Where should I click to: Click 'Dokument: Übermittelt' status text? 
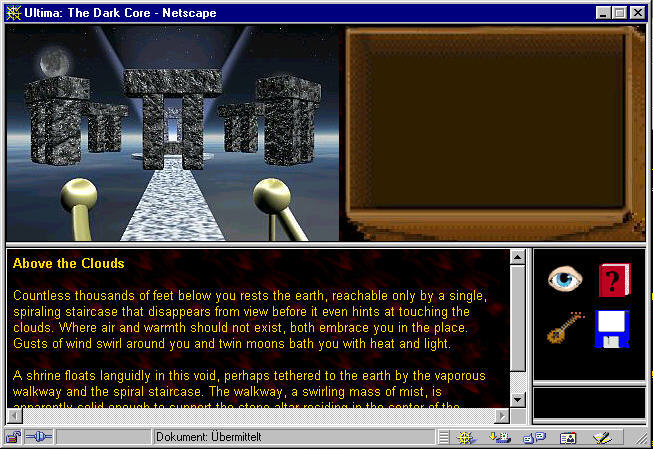tap(209, 437)
